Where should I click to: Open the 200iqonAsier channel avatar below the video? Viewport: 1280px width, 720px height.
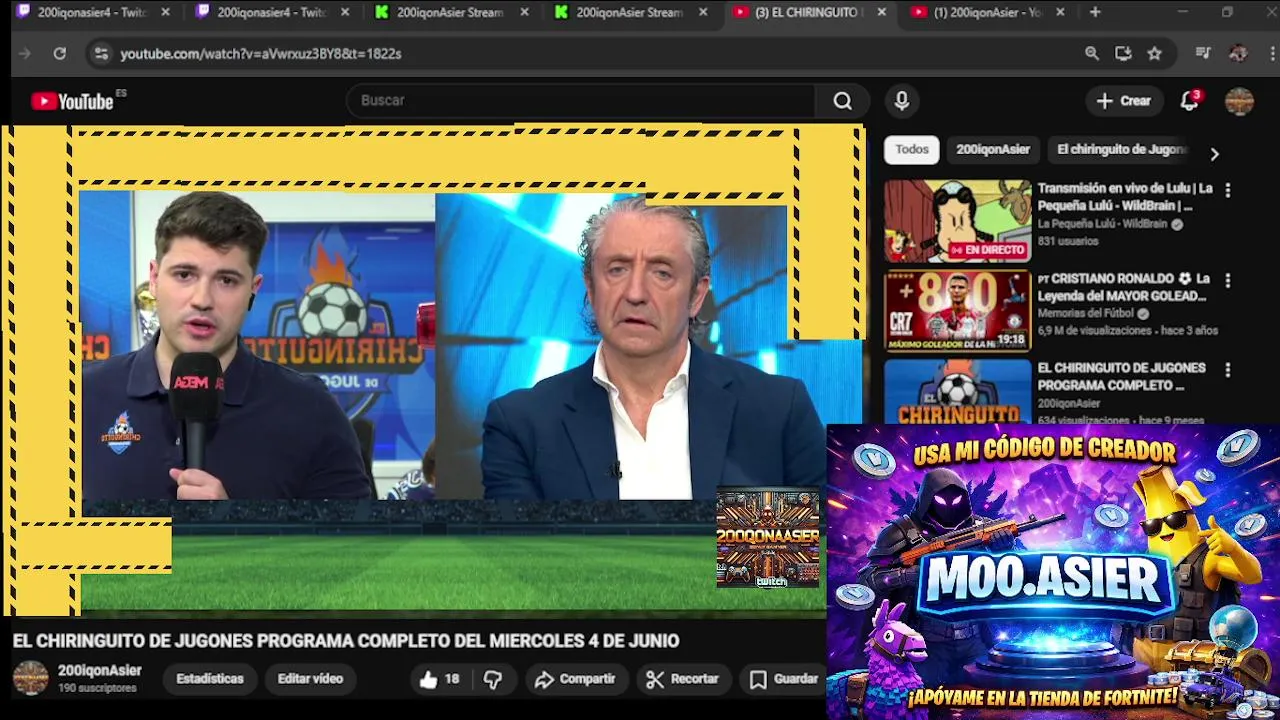30,678
